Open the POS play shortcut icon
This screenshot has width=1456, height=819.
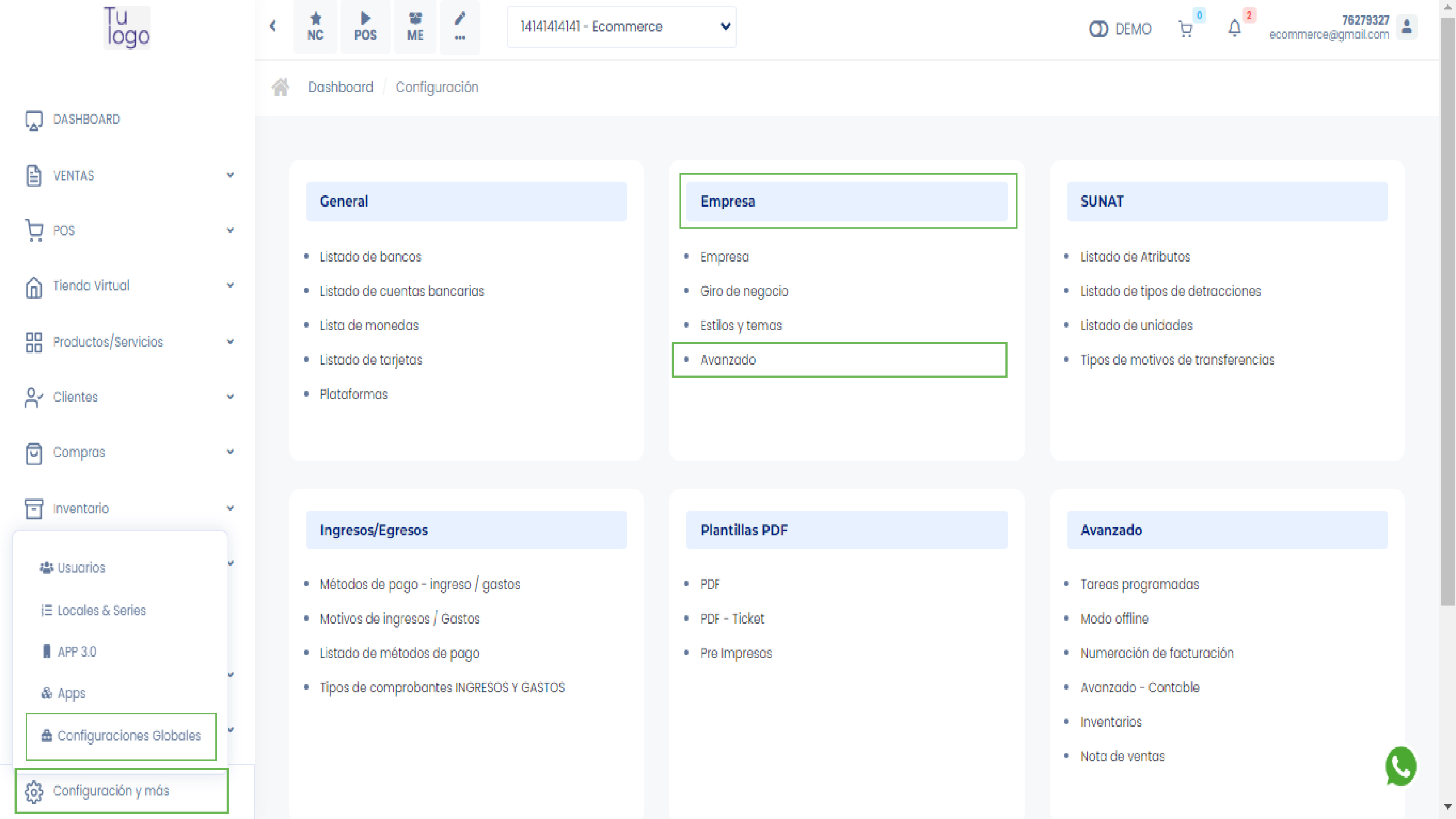pos(365,26)
